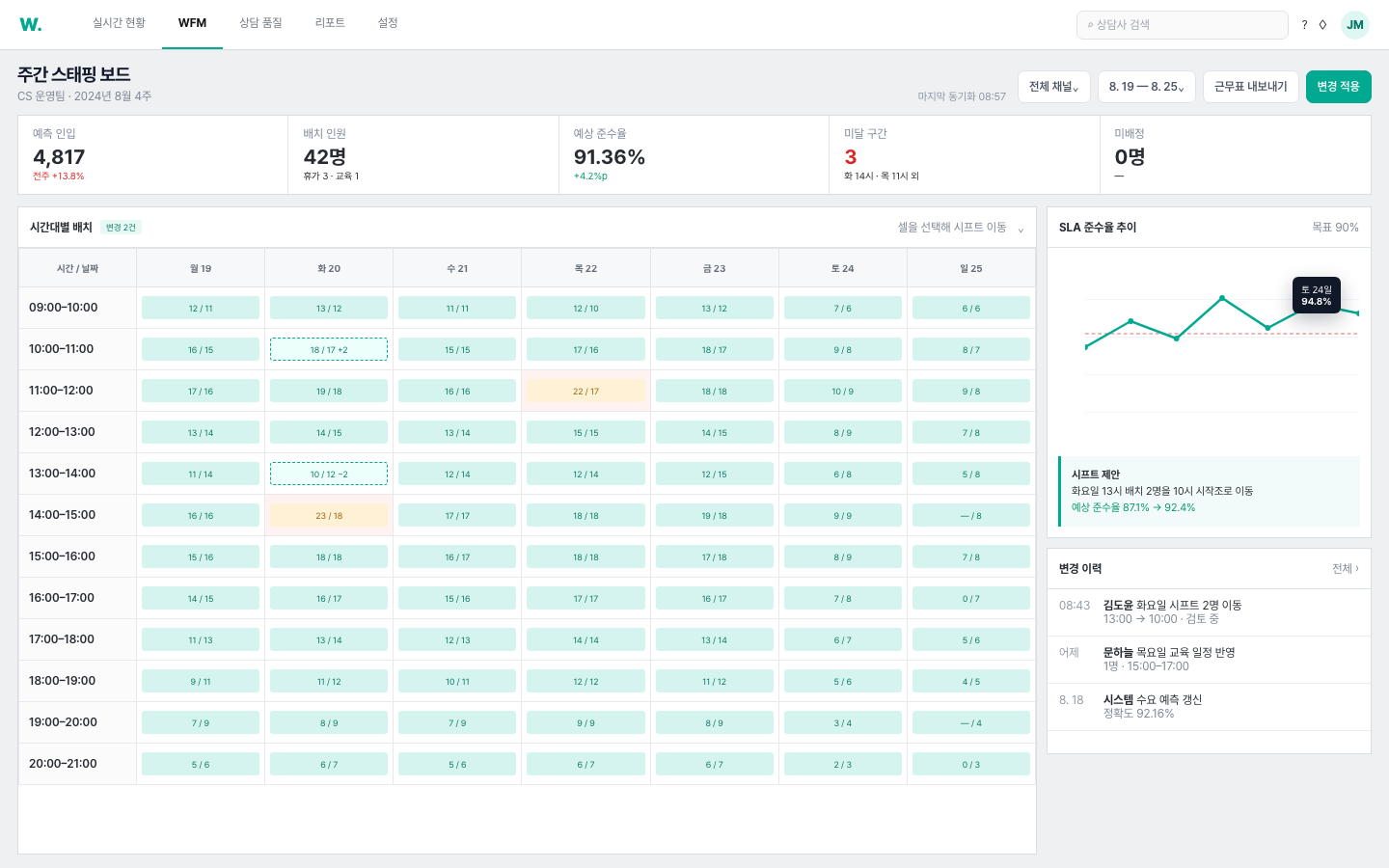Click the 일 25 column header
The width and height of the screenshot is (1389, 868).
(971, 268)
